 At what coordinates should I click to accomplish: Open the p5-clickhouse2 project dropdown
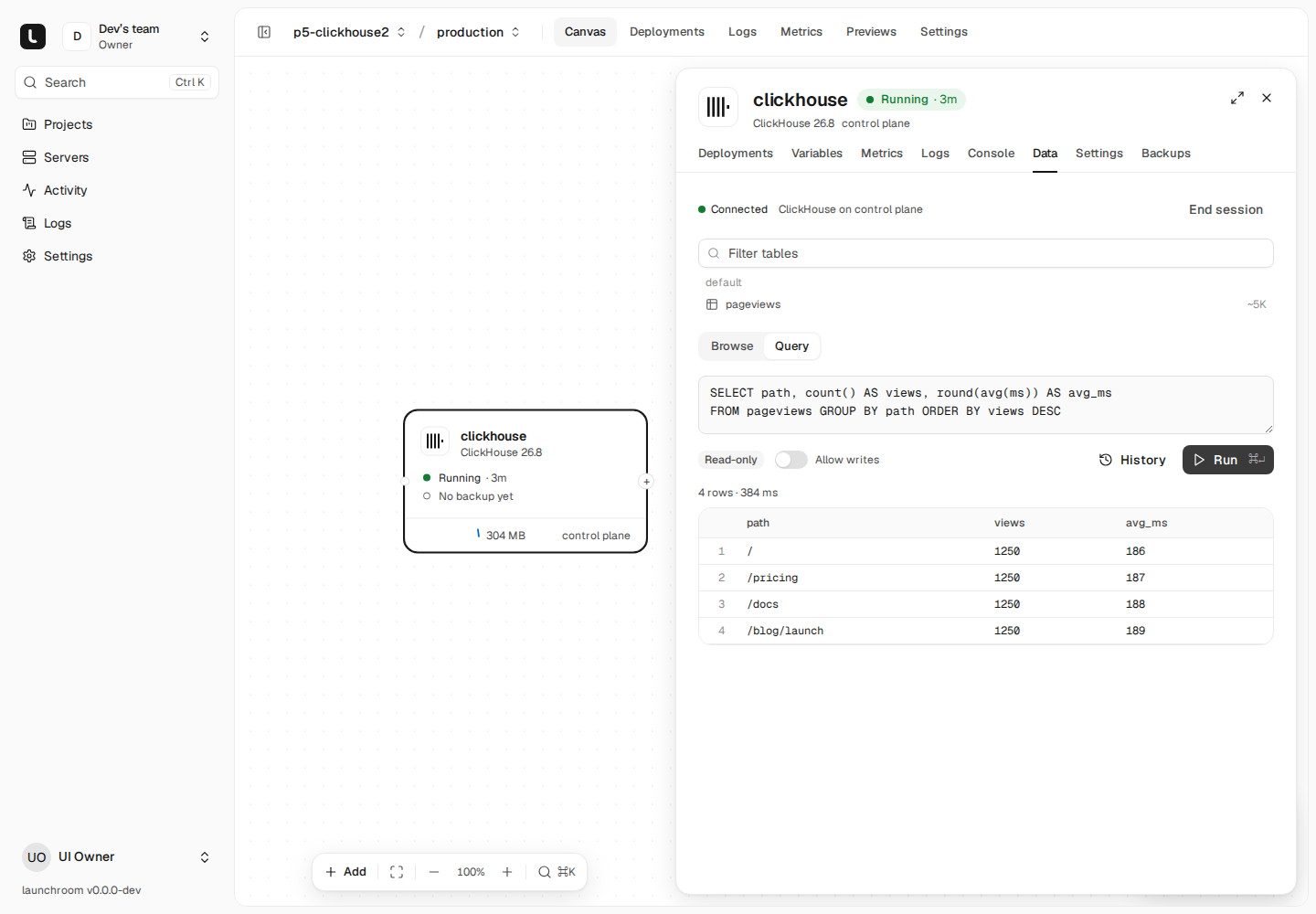click(349, 32)
